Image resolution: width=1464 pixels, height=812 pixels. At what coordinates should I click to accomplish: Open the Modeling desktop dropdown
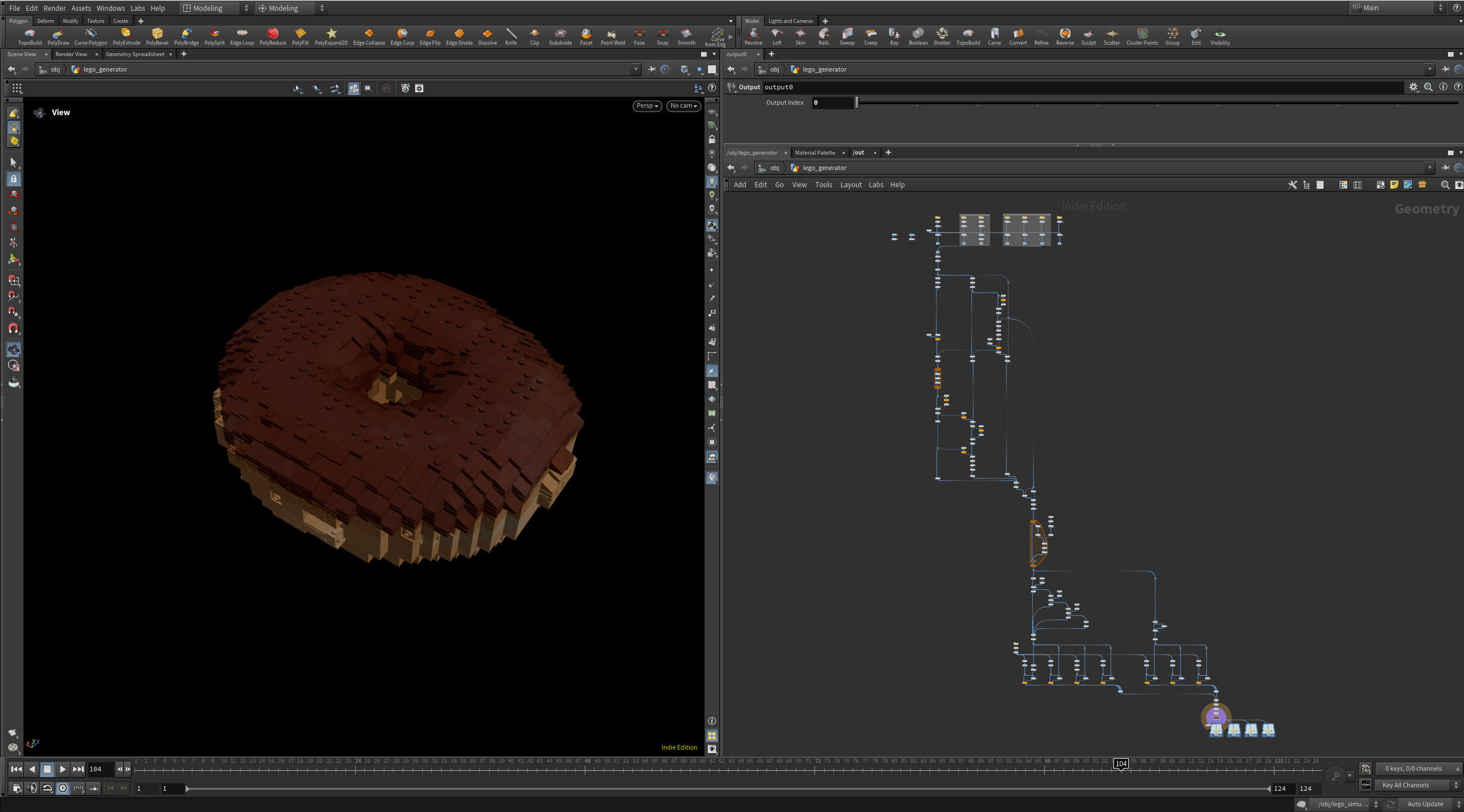(x=216, y=8)
